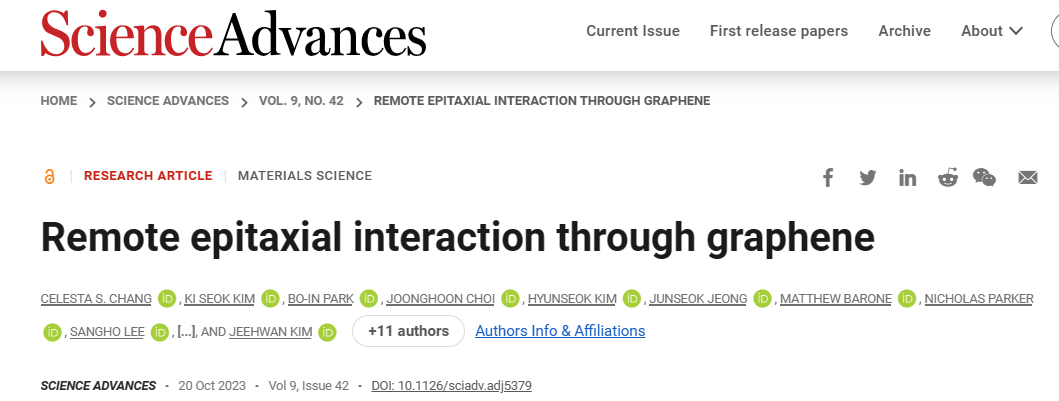
Task: Share article on LinkedIn
Action: 908,178
